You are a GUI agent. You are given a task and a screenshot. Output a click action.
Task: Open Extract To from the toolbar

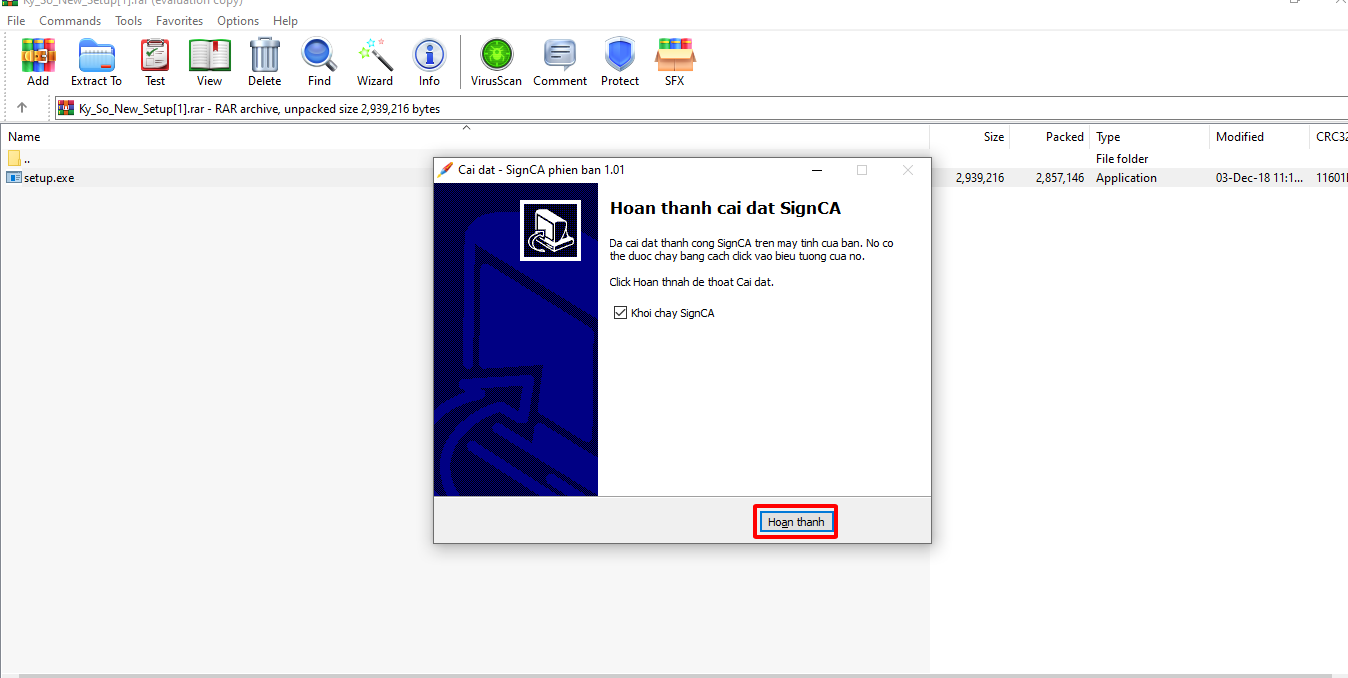(x=96, y=62)
